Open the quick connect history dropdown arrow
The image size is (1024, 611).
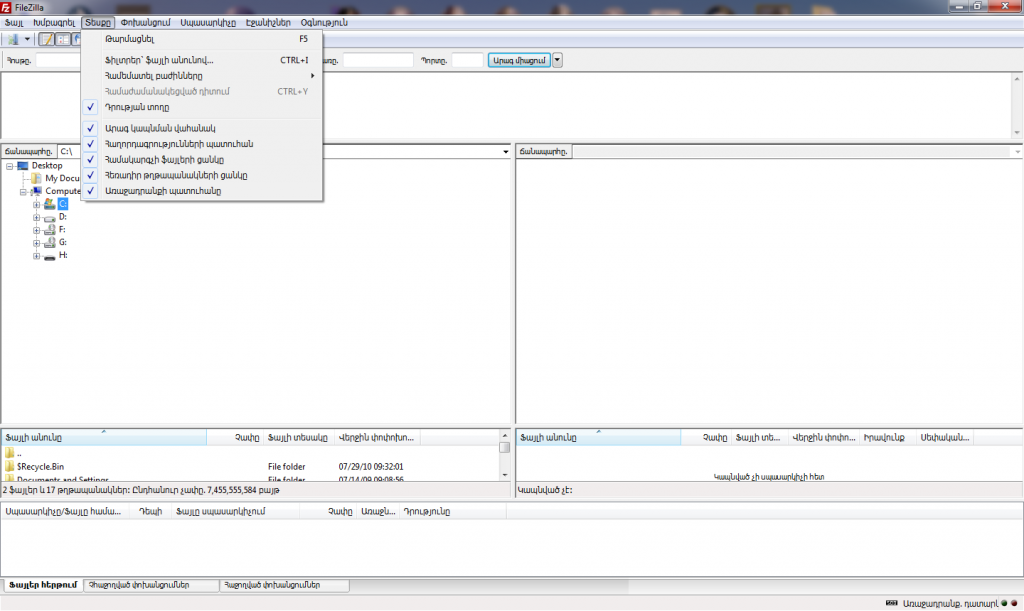coord(558,60)
